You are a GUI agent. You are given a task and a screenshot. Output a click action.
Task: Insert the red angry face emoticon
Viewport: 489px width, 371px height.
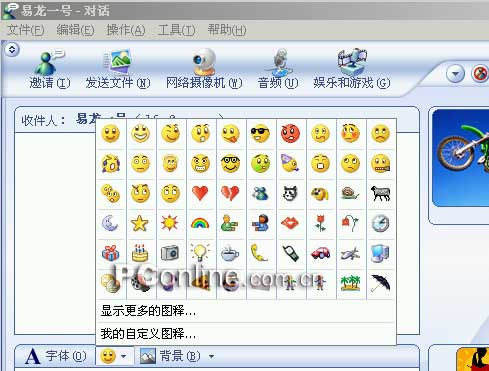[290, 133]
